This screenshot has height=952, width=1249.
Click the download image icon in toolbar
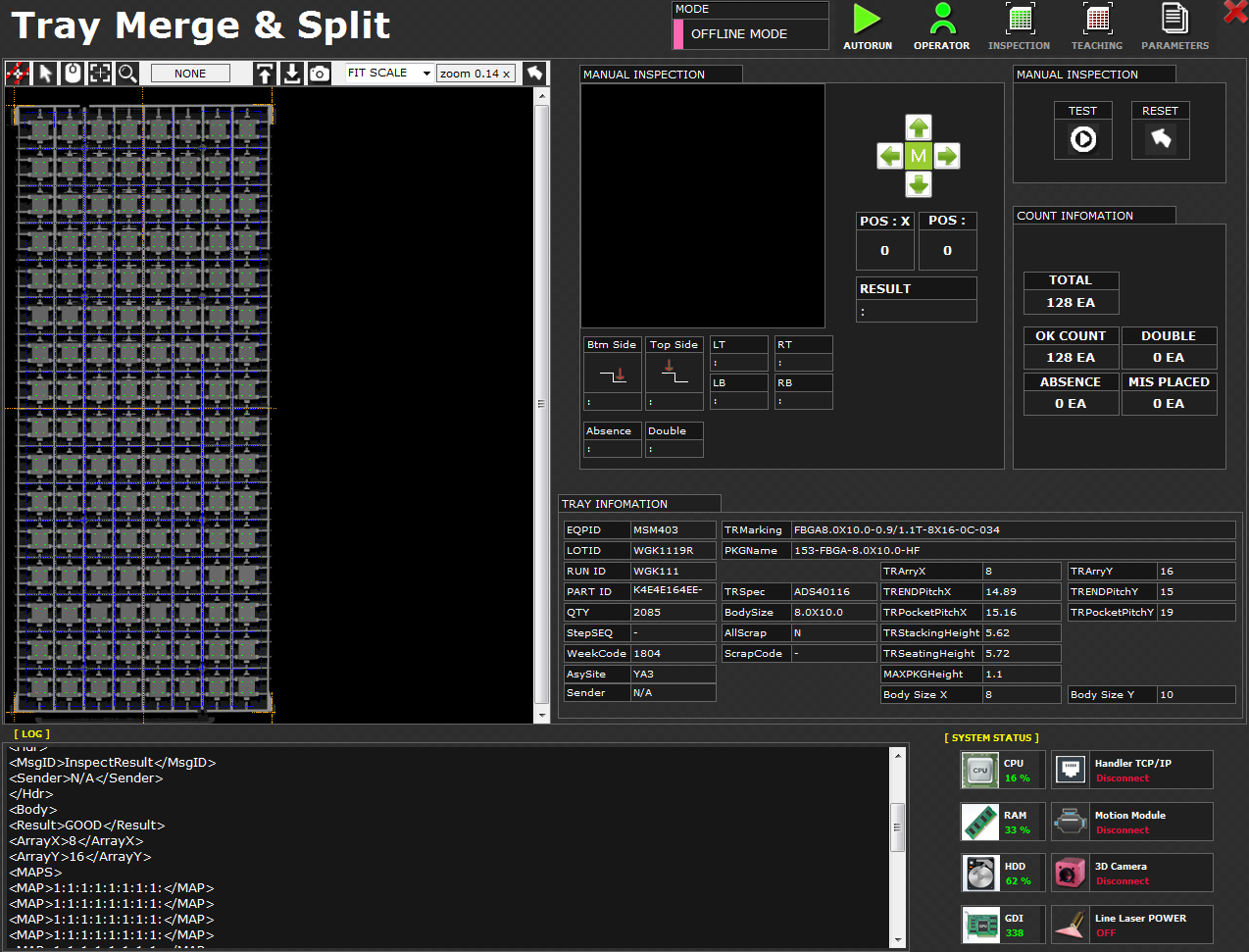click(292, 74)
